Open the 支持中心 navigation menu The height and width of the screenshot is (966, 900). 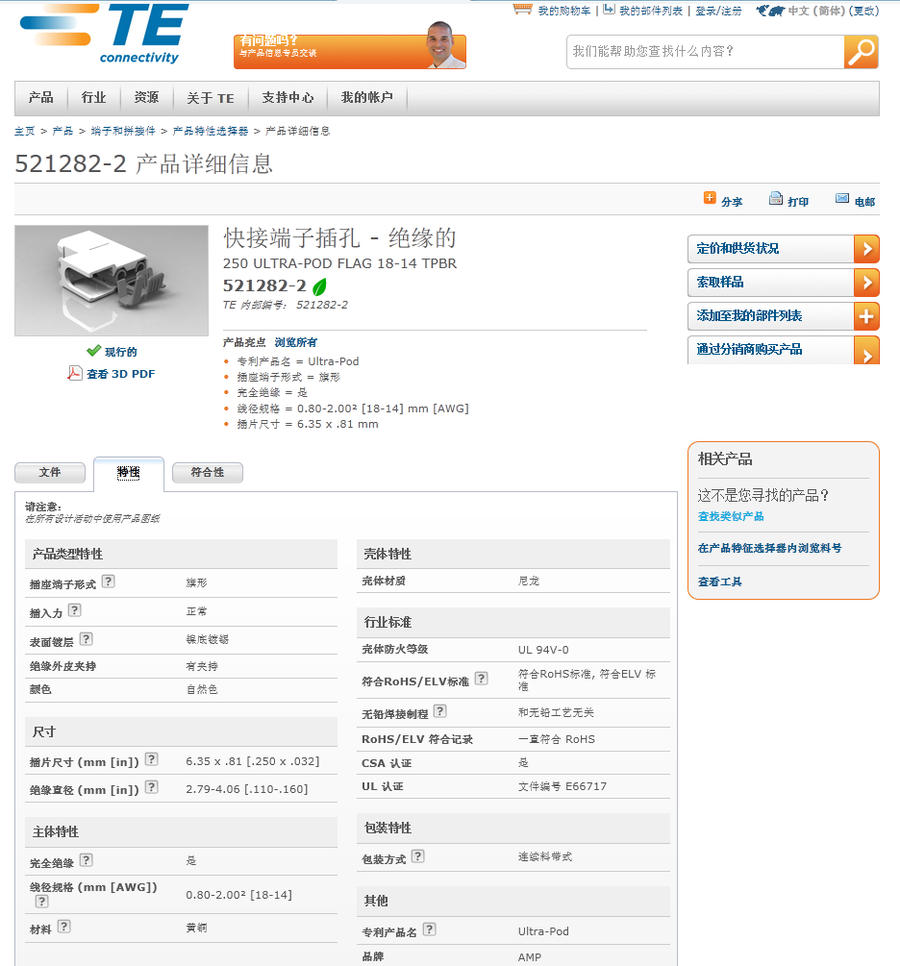click(288, 98)
